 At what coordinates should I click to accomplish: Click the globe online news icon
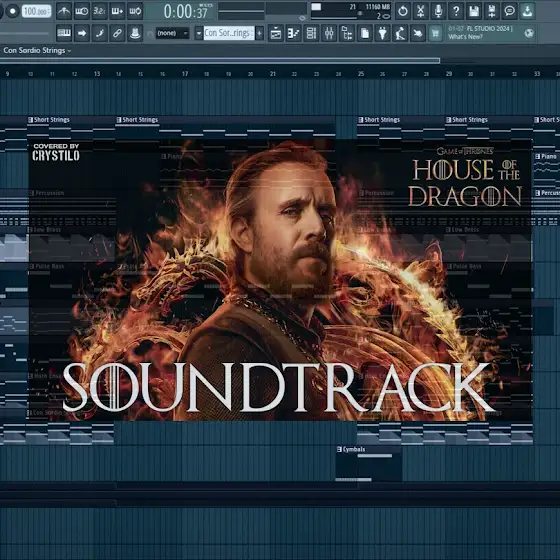(529, 33)
